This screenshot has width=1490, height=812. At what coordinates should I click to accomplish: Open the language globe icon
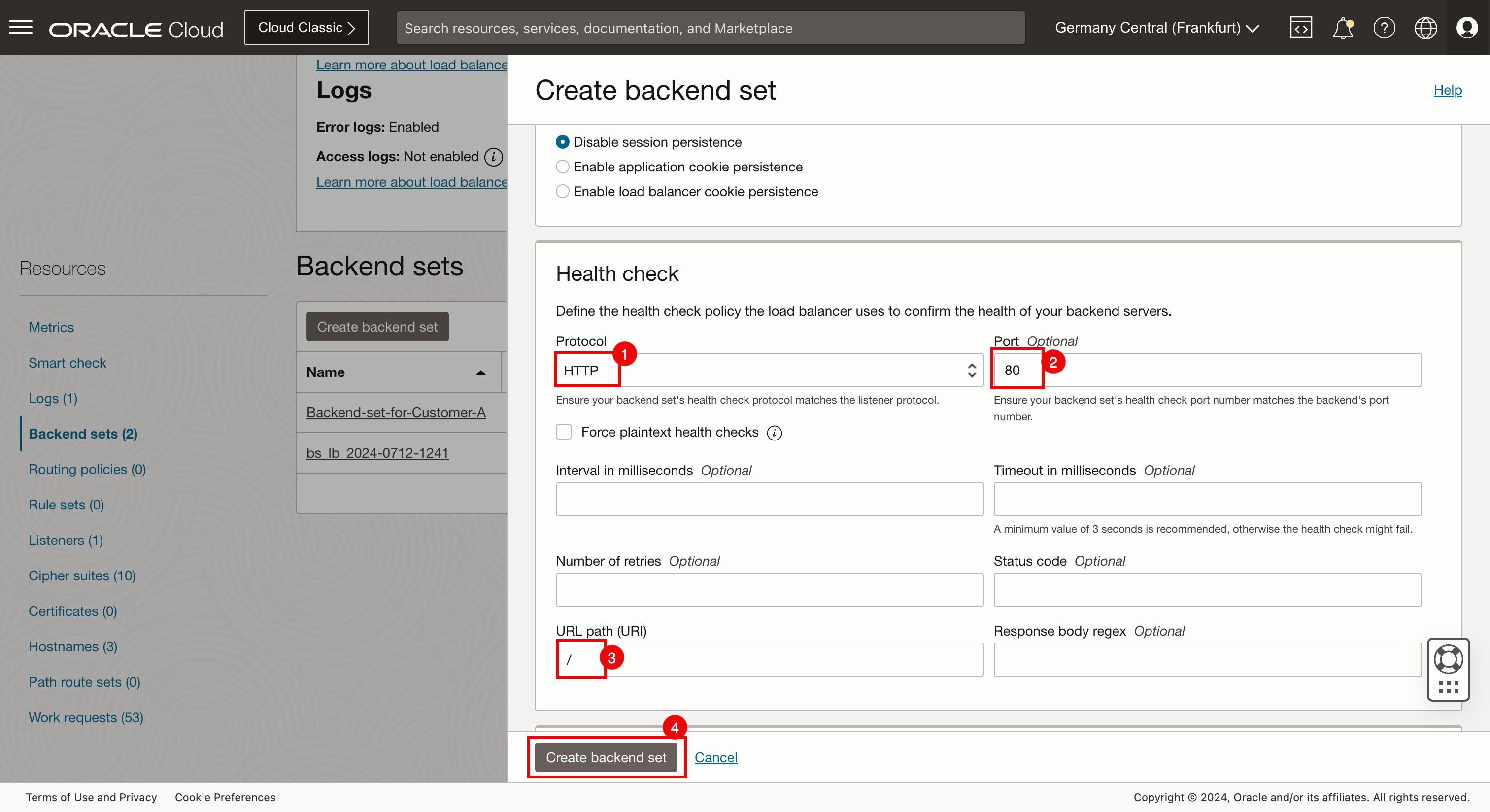tap(1425, 28)
